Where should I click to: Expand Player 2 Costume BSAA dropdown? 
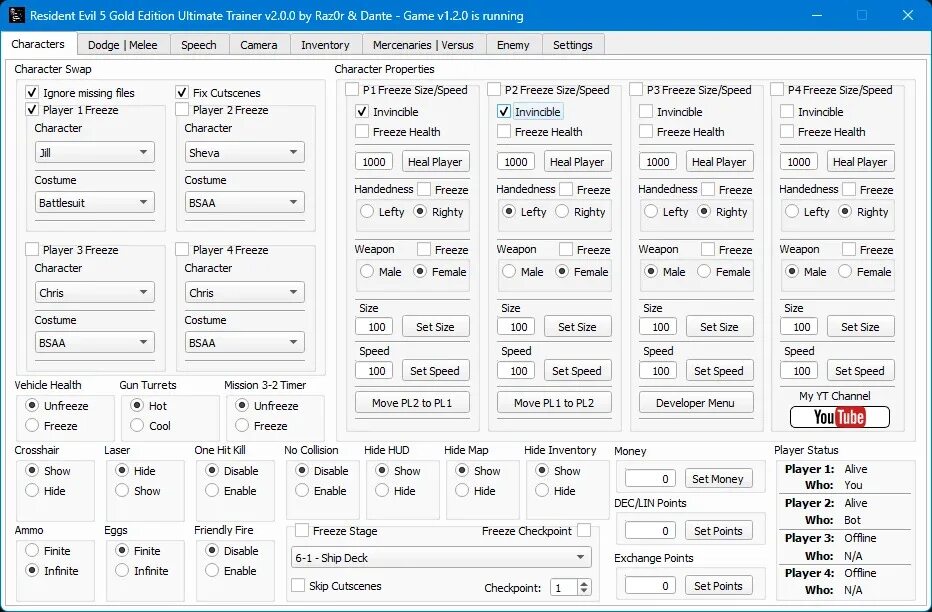[x=244, y=203]
